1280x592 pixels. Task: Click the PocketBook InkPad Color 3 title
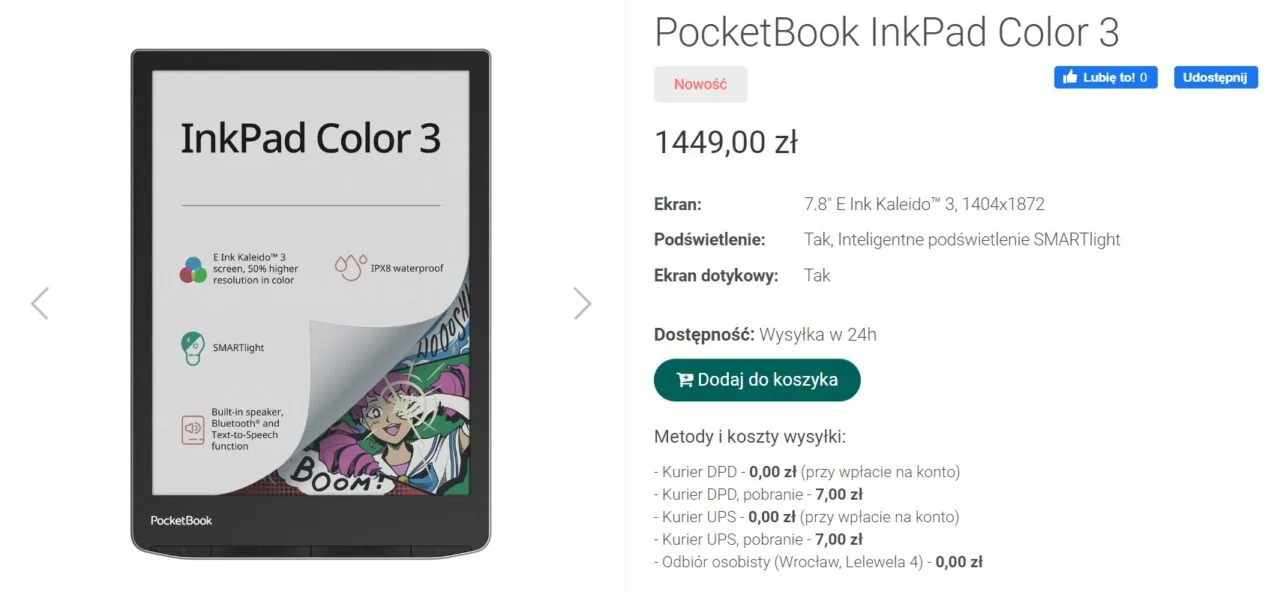(x=887, y=32)
